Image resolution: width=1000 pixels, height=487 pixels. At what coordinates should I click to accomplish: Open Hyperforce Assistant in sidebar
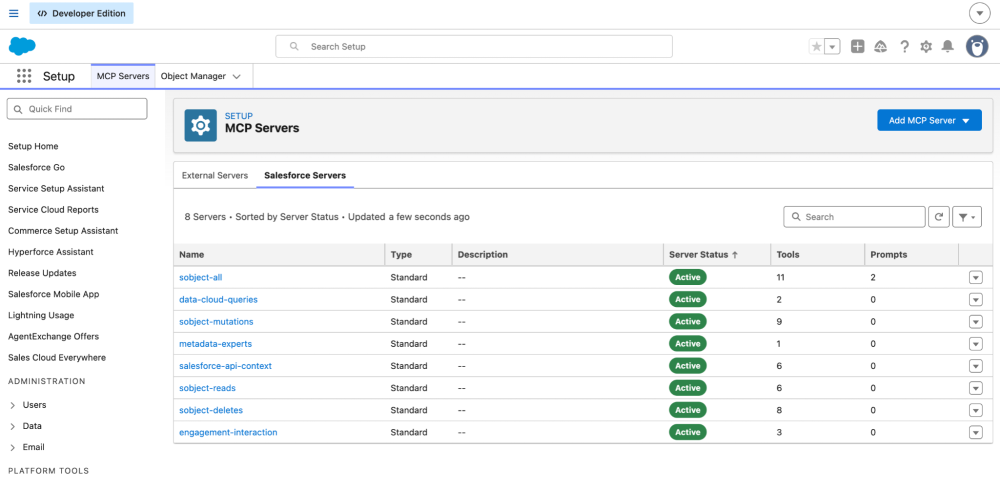(50, 252)
